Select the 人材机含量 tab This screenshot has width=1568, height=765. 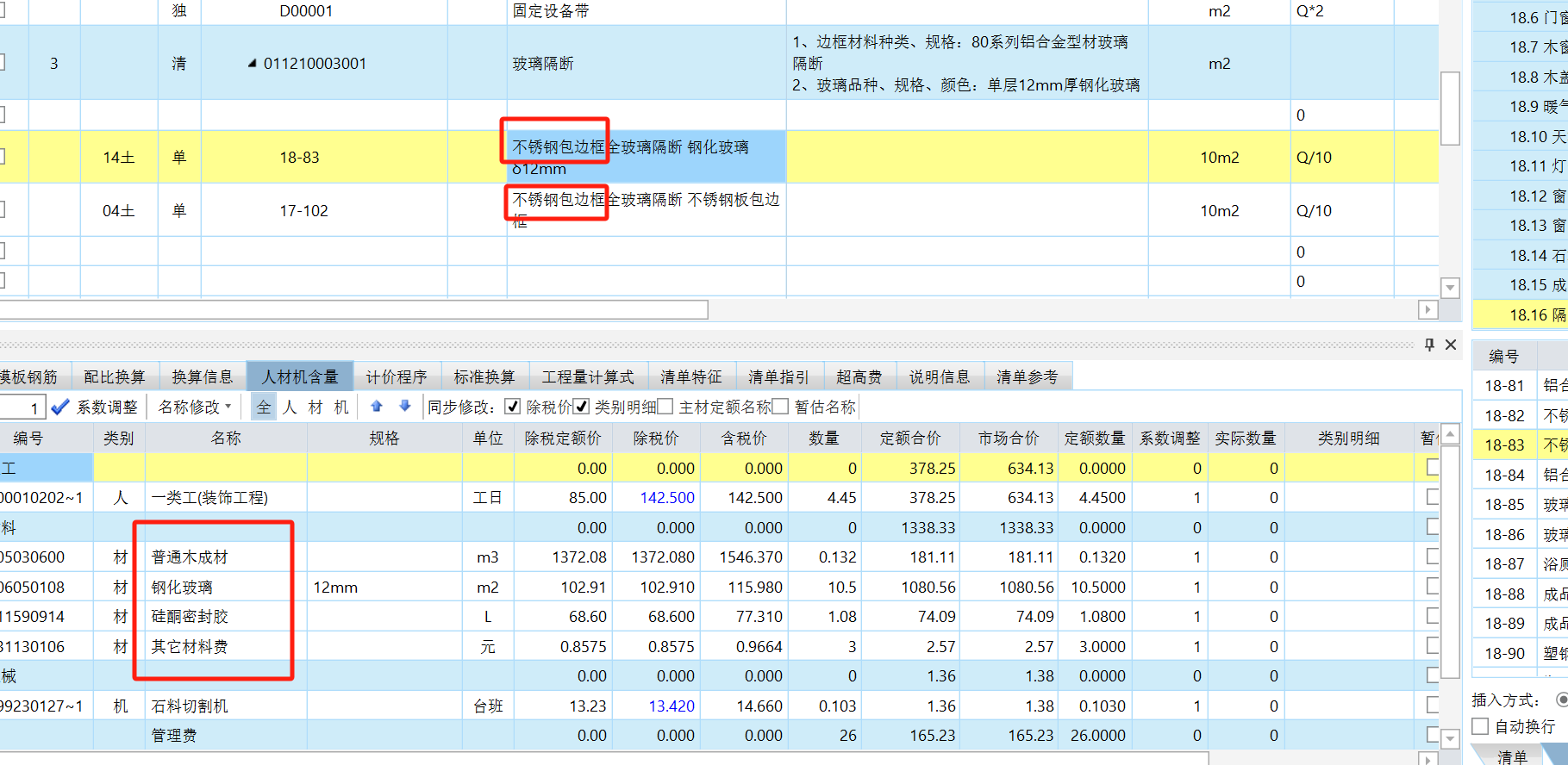tap(300, 376)
